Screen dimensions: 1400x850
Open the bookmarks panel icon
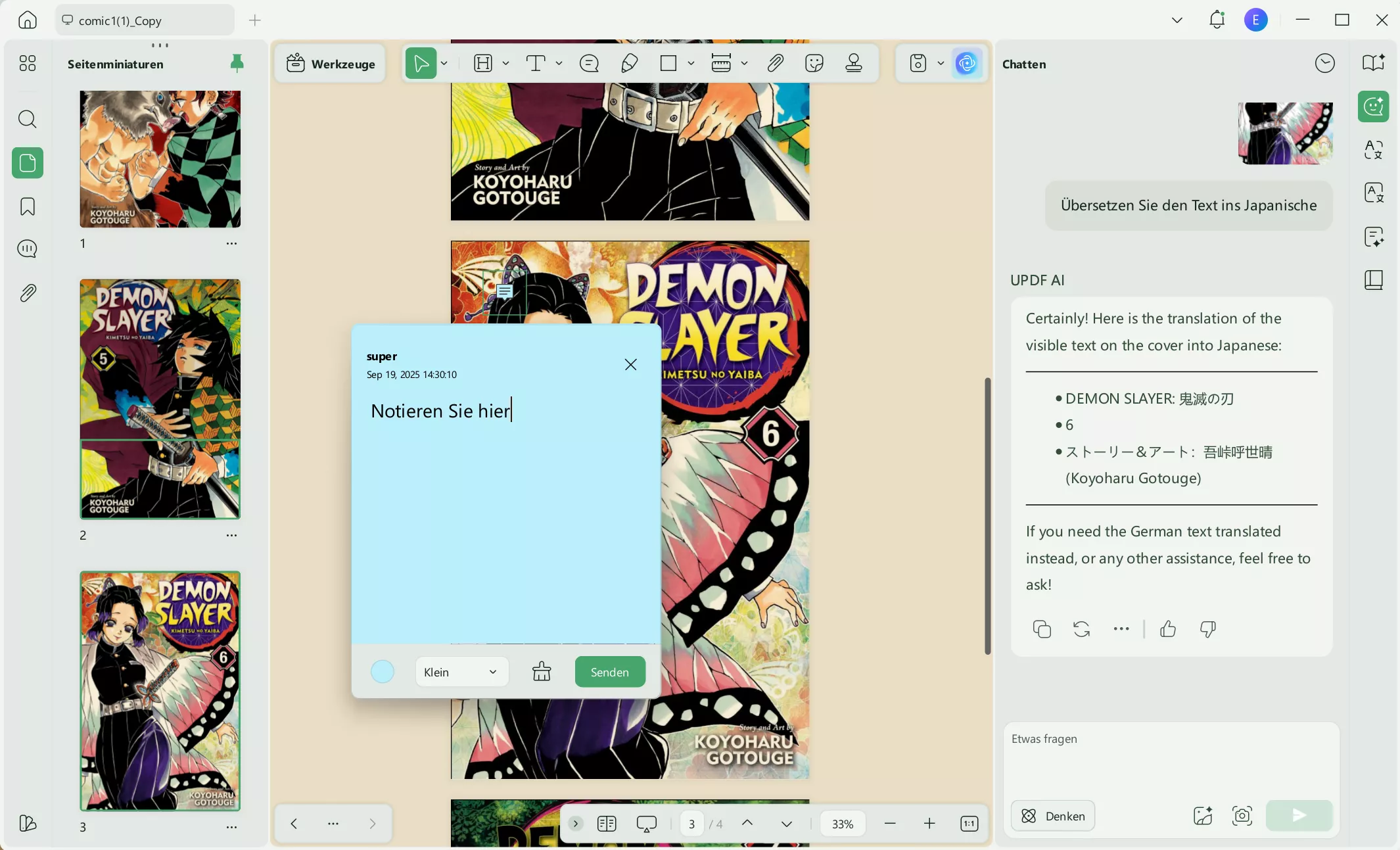tap(27, 206)
